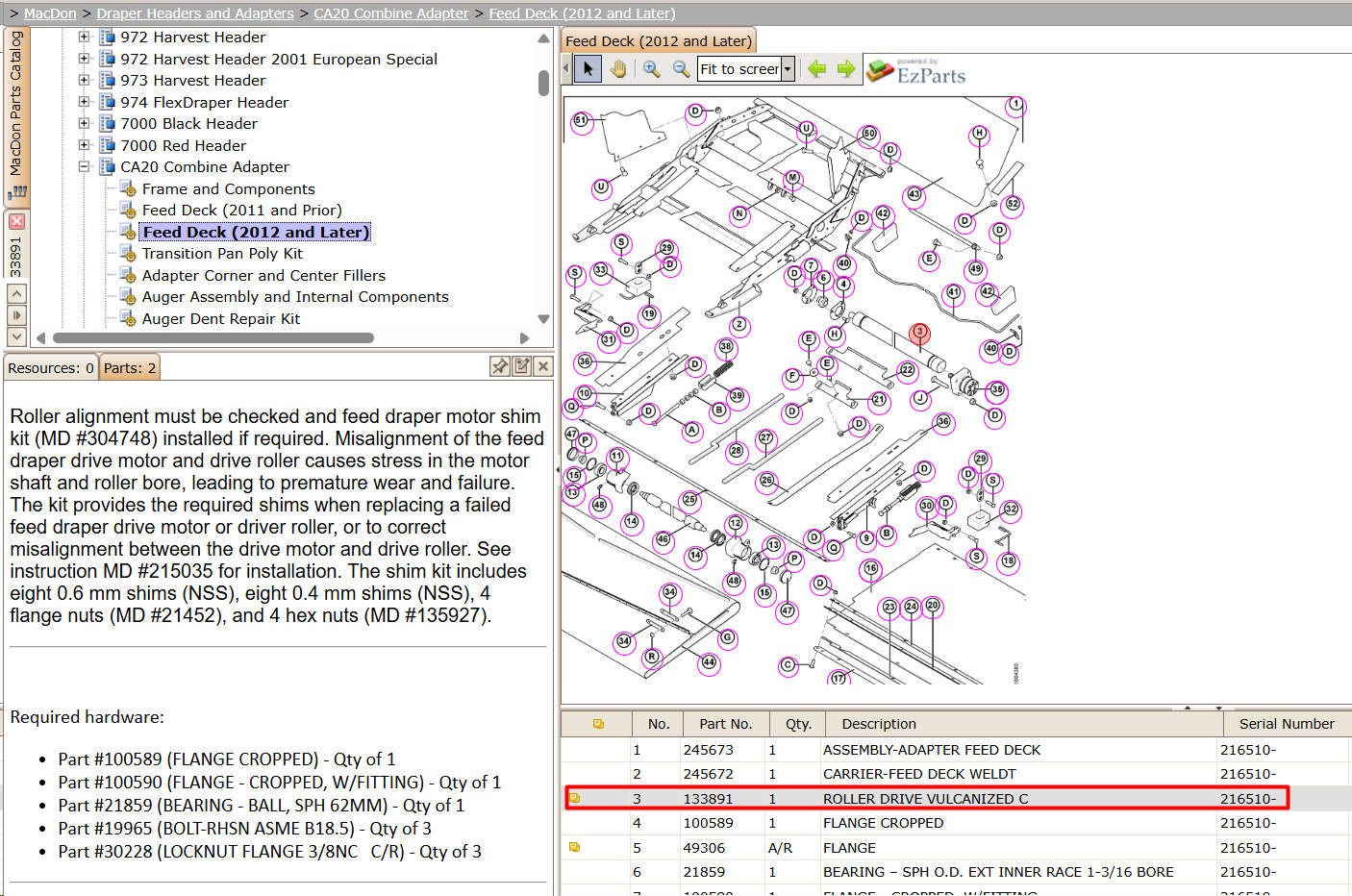Go to next page green arrow

[846, 69]
